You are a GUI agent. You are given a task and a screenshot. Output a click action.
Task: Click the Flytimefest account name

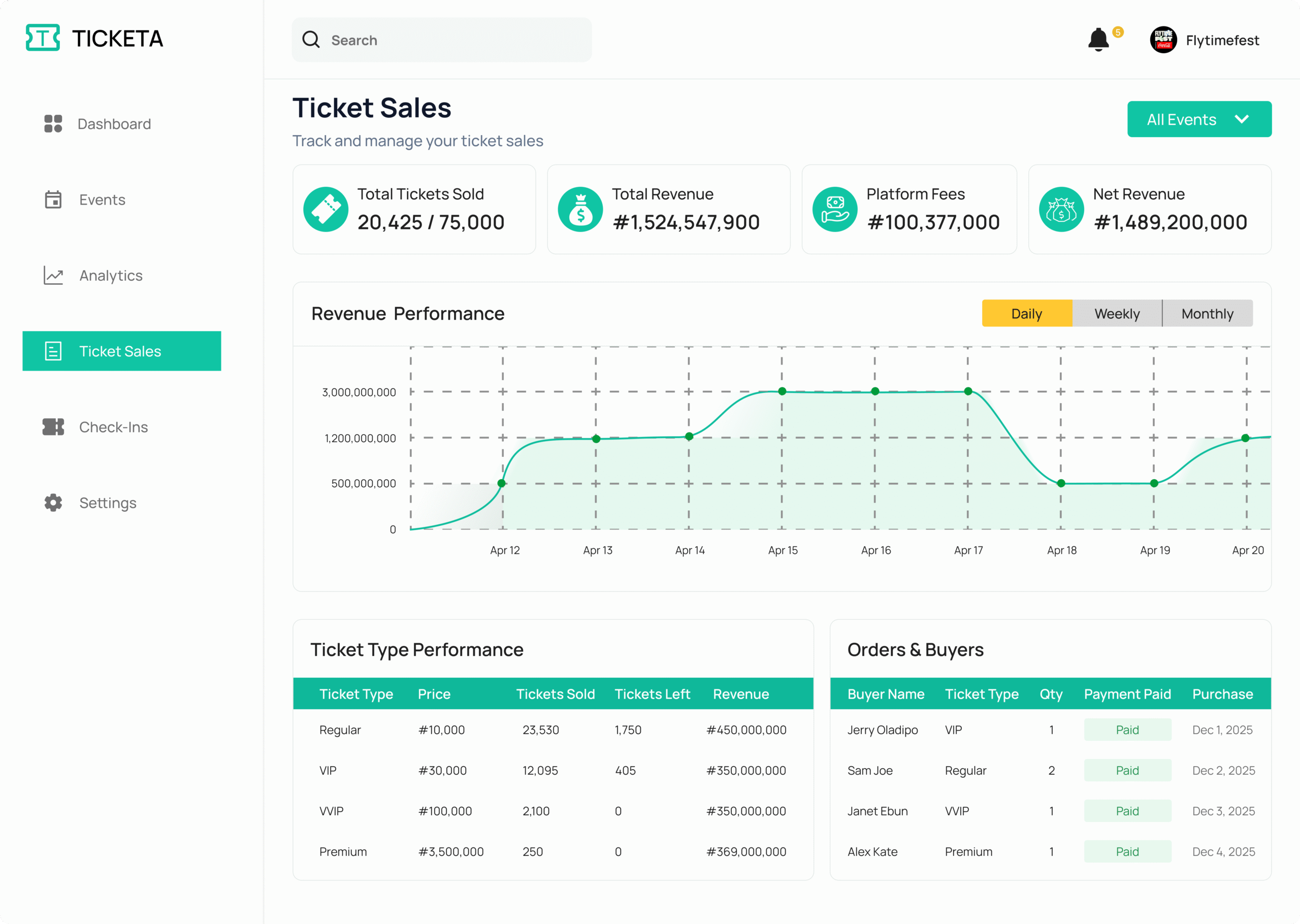(x=1222, y=41)
